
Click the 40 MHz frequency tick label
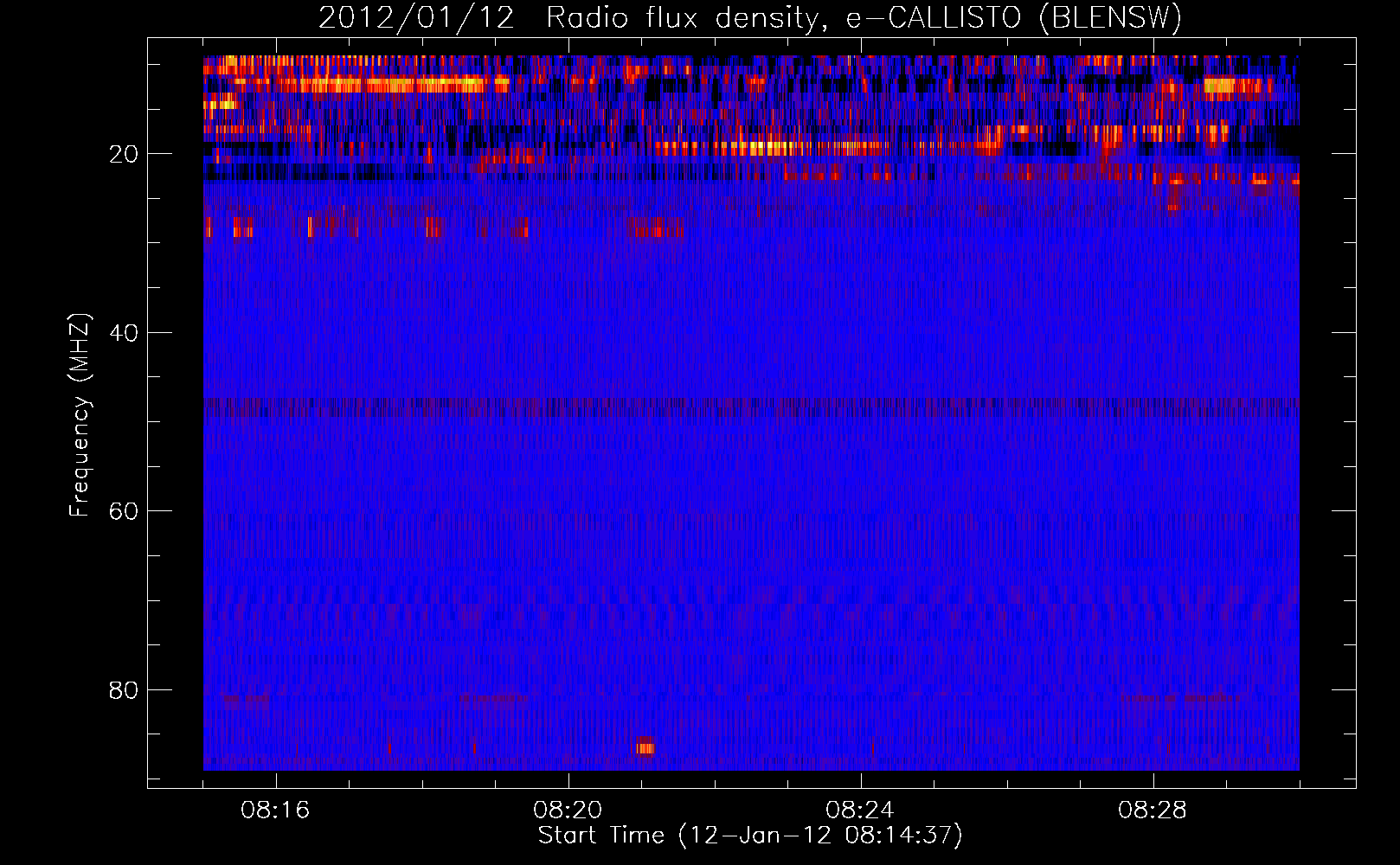pyautogui.click(x=125, y=333)
